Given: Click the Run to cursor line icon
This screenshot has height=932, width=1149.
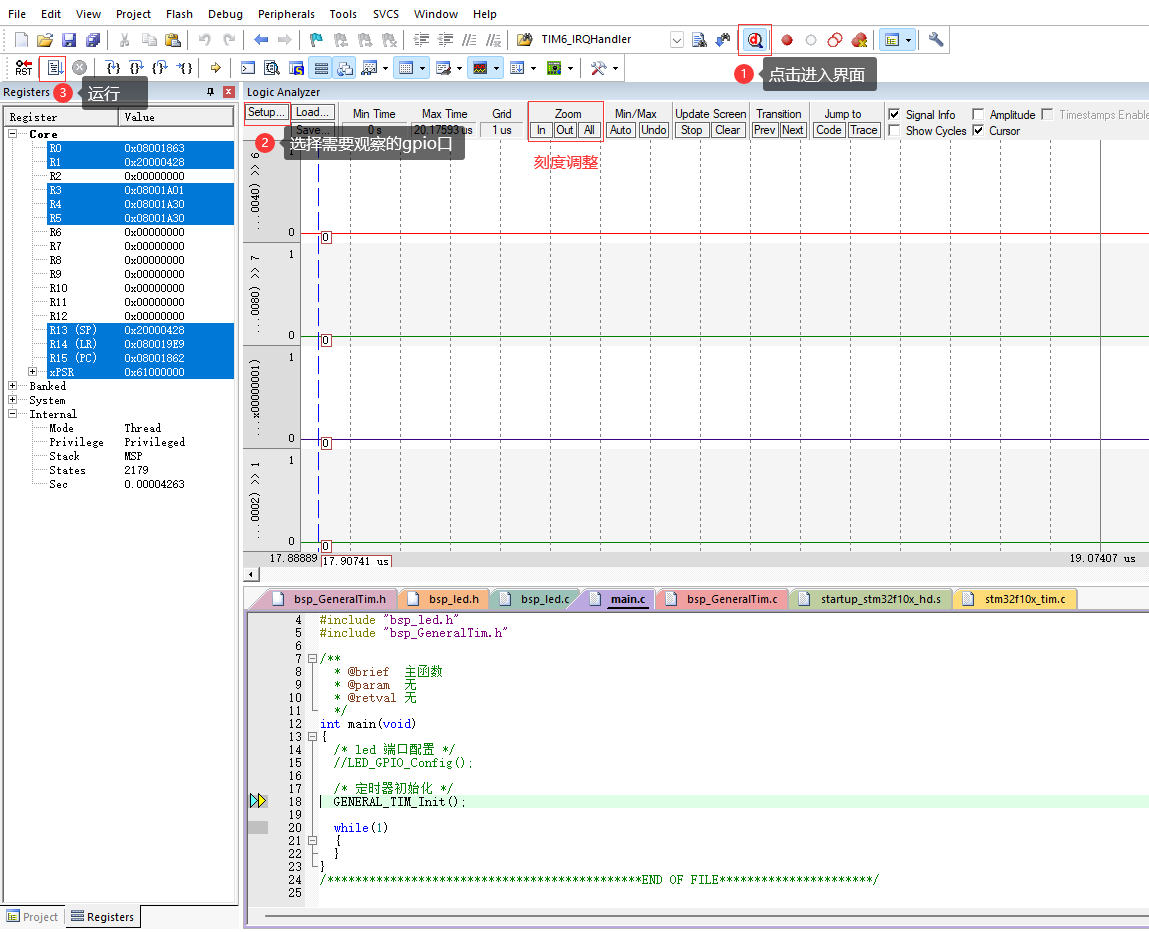Looking at the screenshot, I should [185, 68].
